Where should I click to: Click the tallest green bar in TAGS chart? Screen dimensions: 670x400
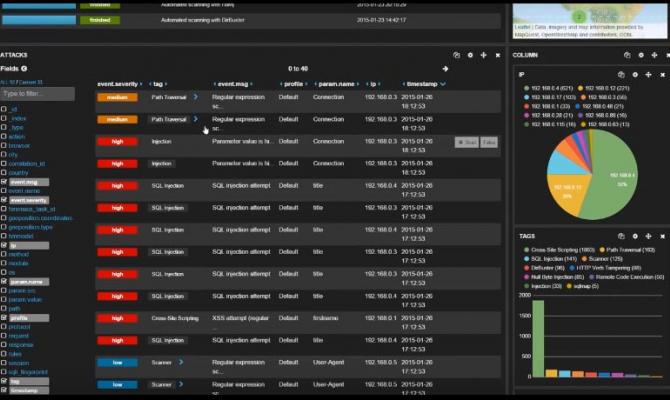point(538,339)
